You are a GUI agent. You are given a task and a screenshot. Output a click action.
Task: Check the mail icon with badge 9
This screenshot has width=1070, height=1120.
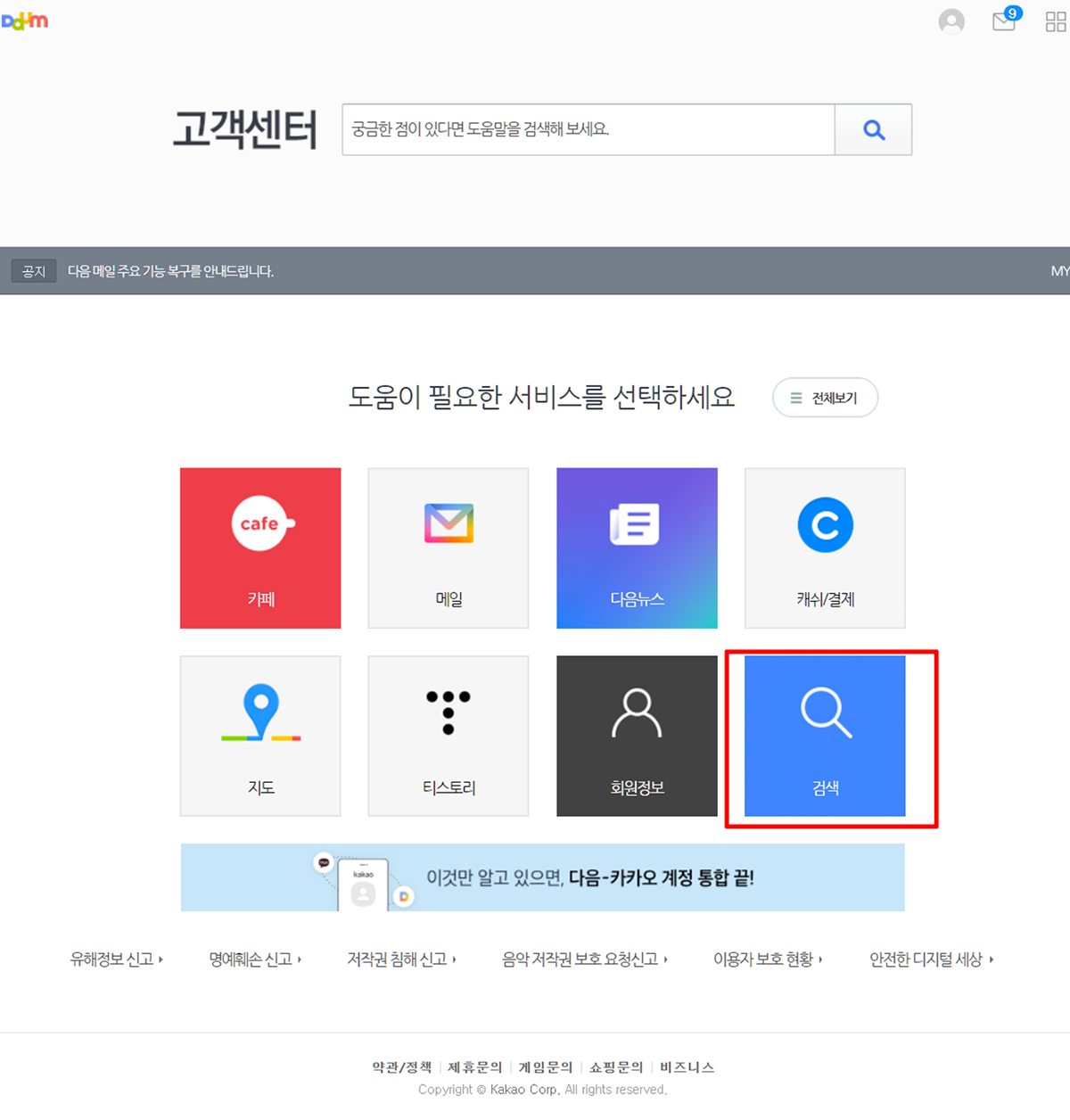pyautogui.click(x=1006, y=20)
